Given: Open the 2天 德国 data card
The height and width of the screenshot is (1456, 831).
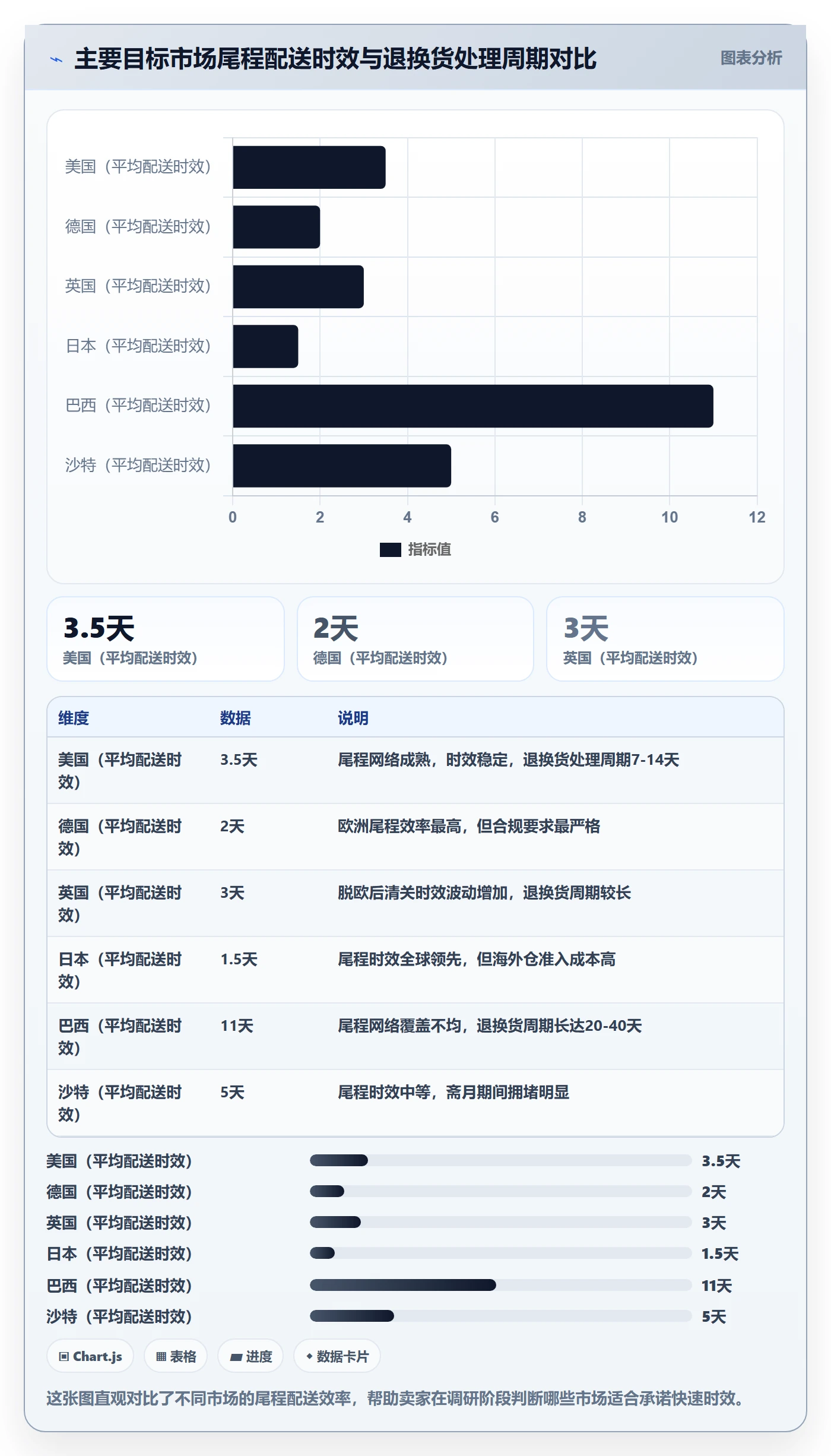Looking at the screenshot, I should [x=415, y=639].
